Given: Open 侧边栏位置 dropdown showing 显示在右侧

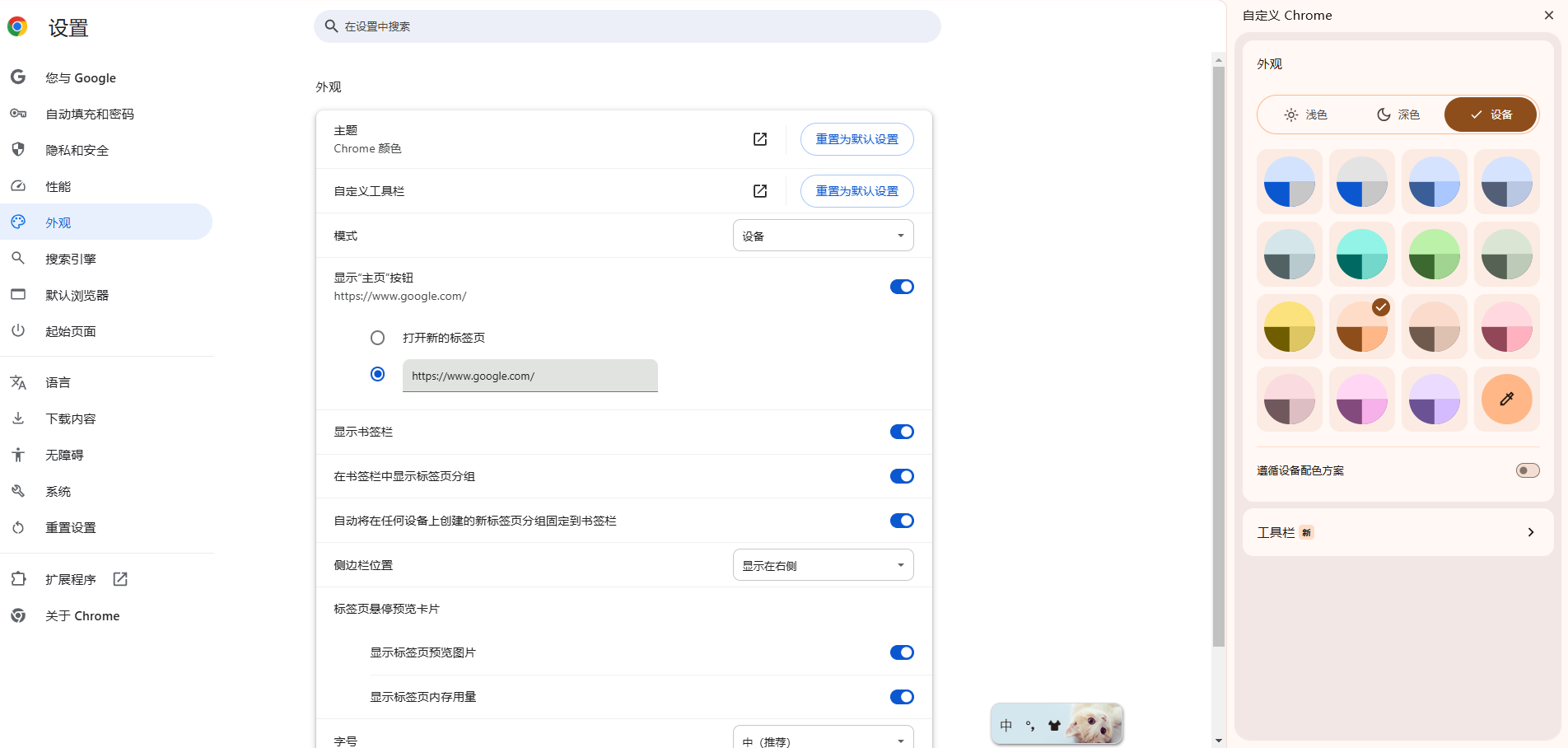Looking at the screenshot, I should point(823,565).
